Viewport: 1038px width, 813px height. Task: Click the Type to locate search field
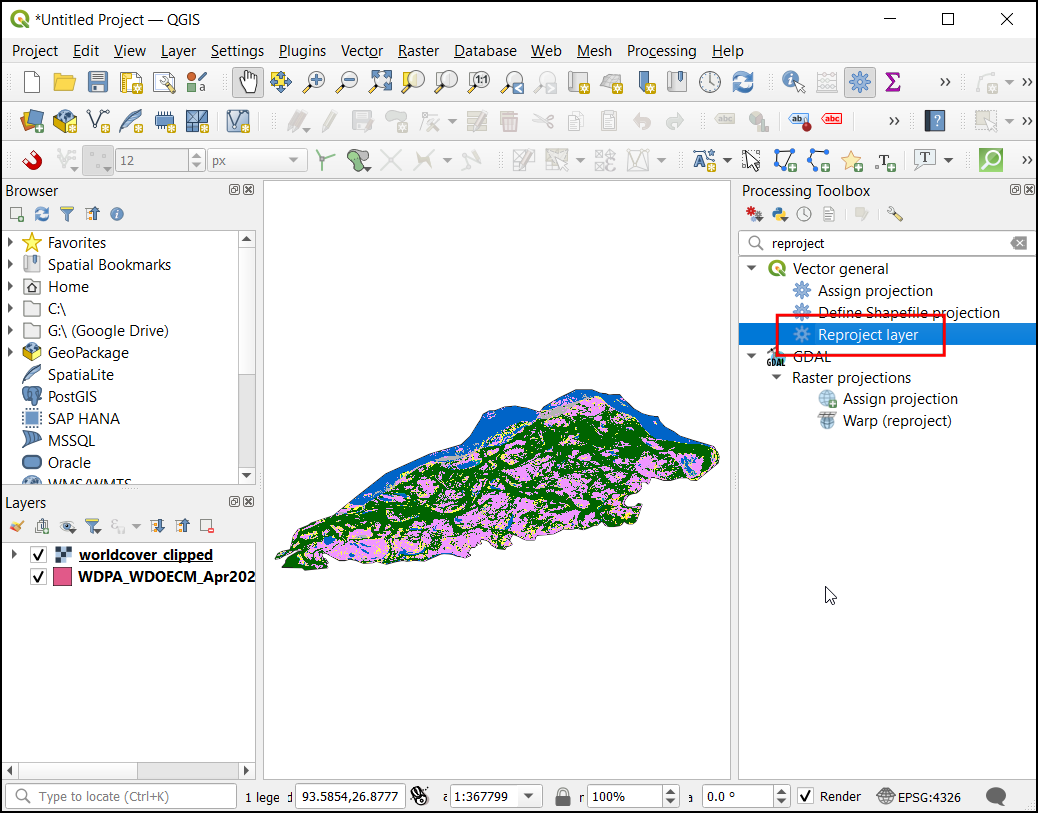tap(130, 797)
